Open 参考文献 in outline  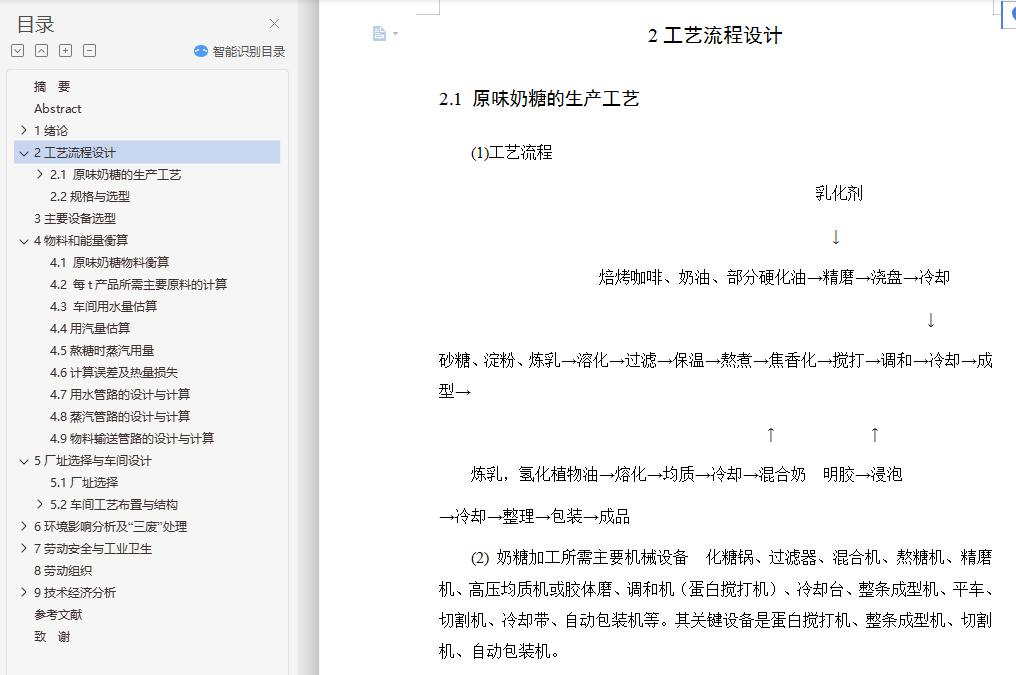[x=58, y=615]
